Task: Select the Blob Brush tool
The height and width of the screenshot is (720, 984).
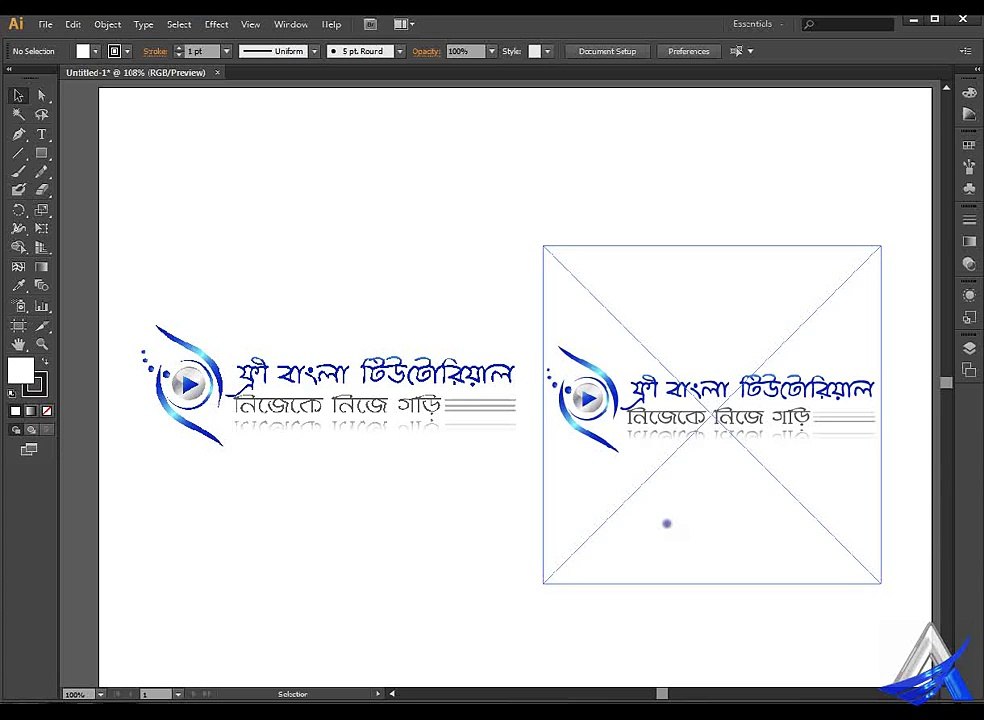Action: (18, 190)
